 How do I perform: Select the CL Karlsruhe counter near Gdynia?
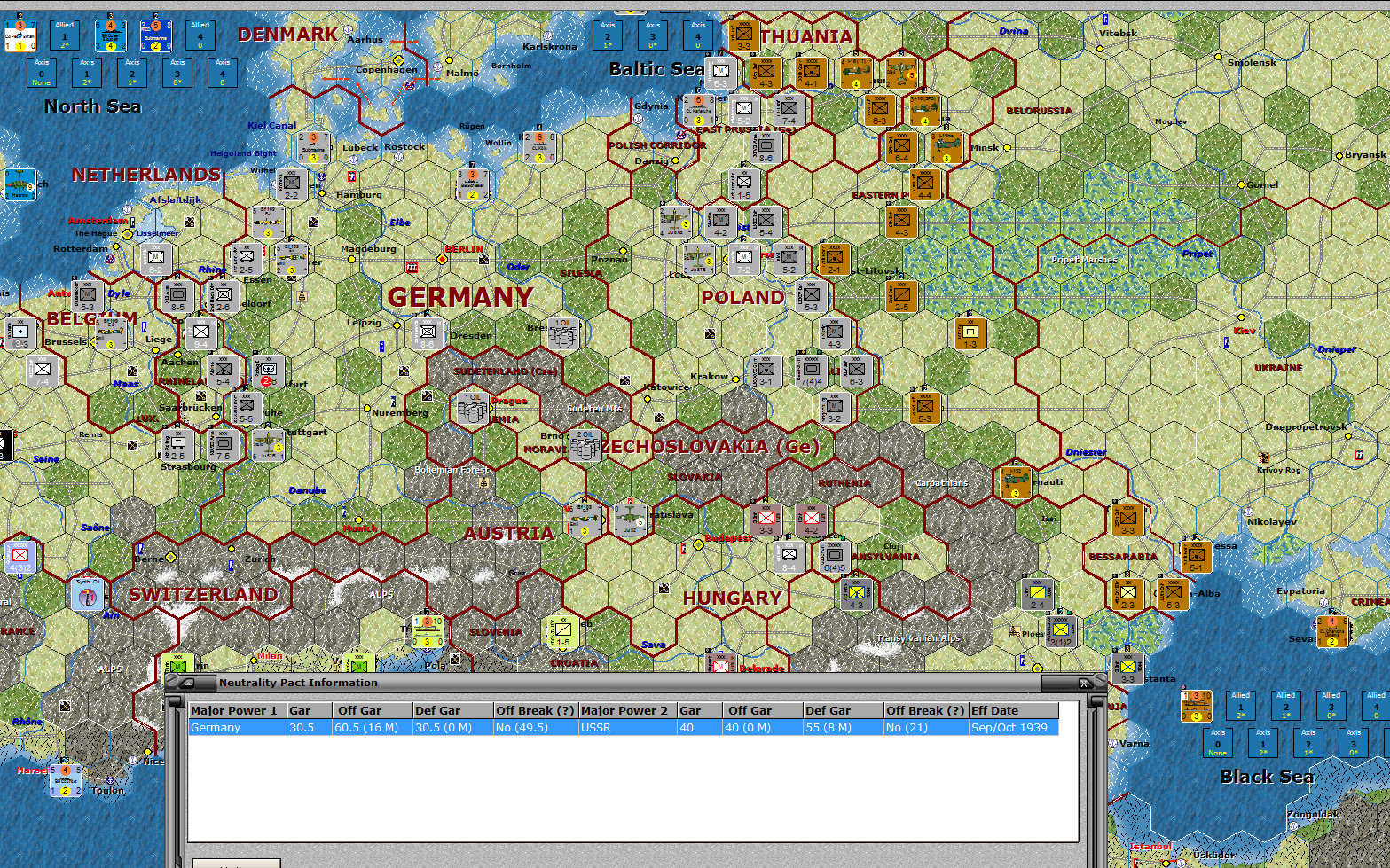698,111
